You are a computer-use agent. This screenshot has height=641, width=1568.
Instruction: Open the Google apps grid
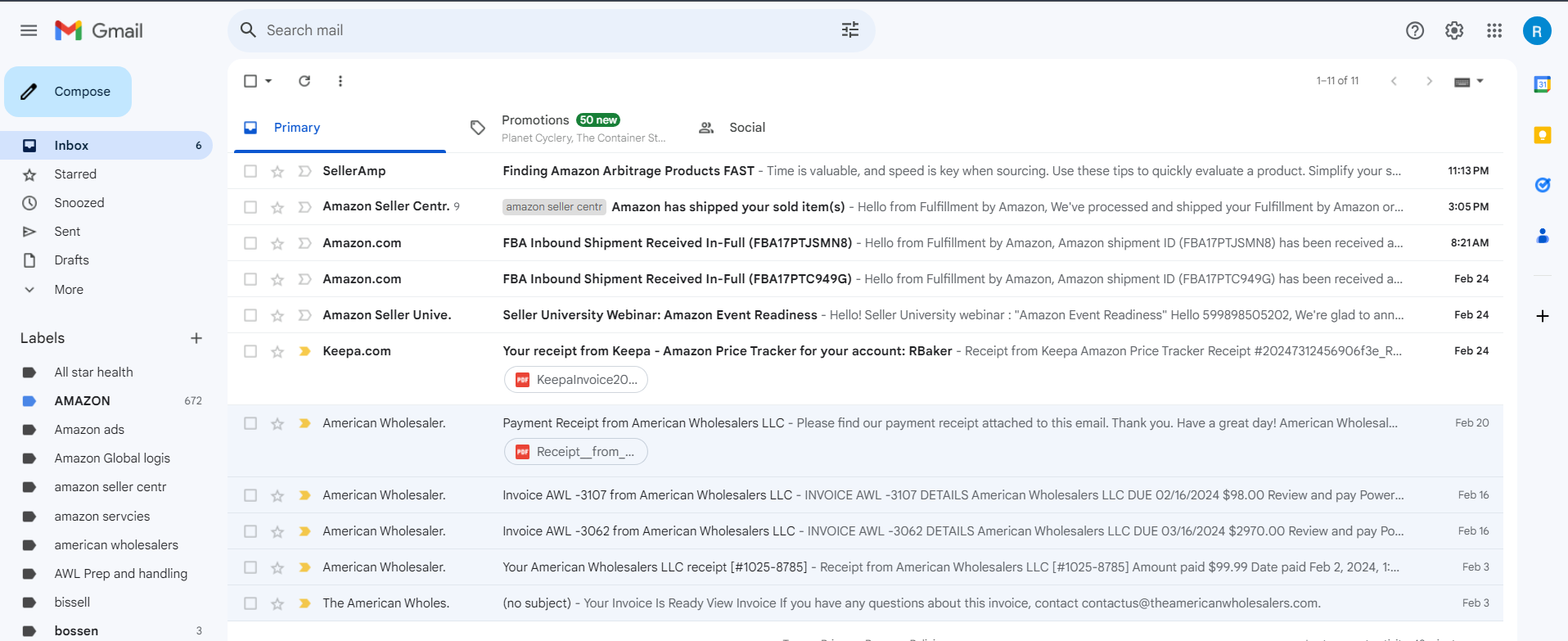(x=1494, y=30)
